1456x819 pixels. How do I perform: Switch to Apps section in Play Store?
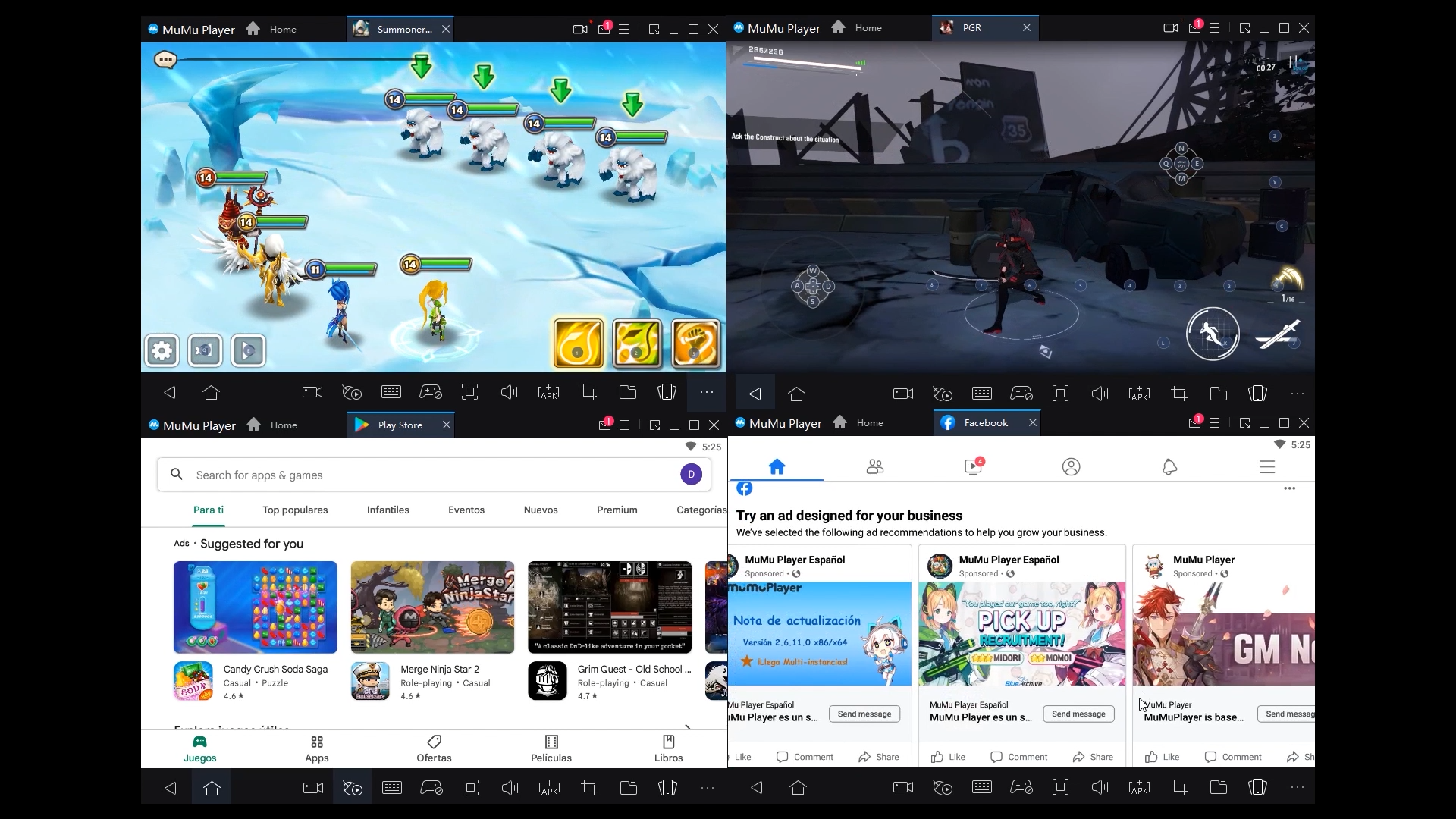317,749
